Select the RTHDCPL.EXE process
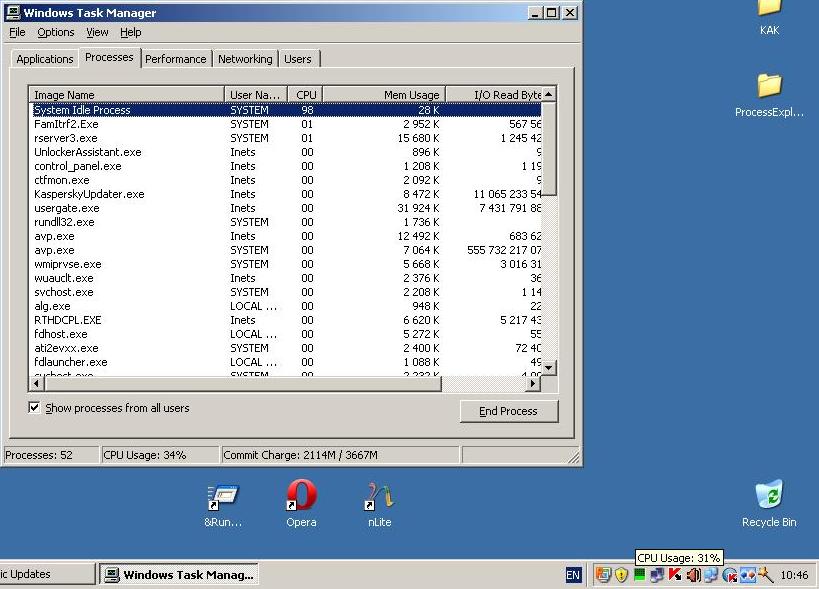Image resolution: width=819 pixels, height=589 pixels. tap(285, 320)
